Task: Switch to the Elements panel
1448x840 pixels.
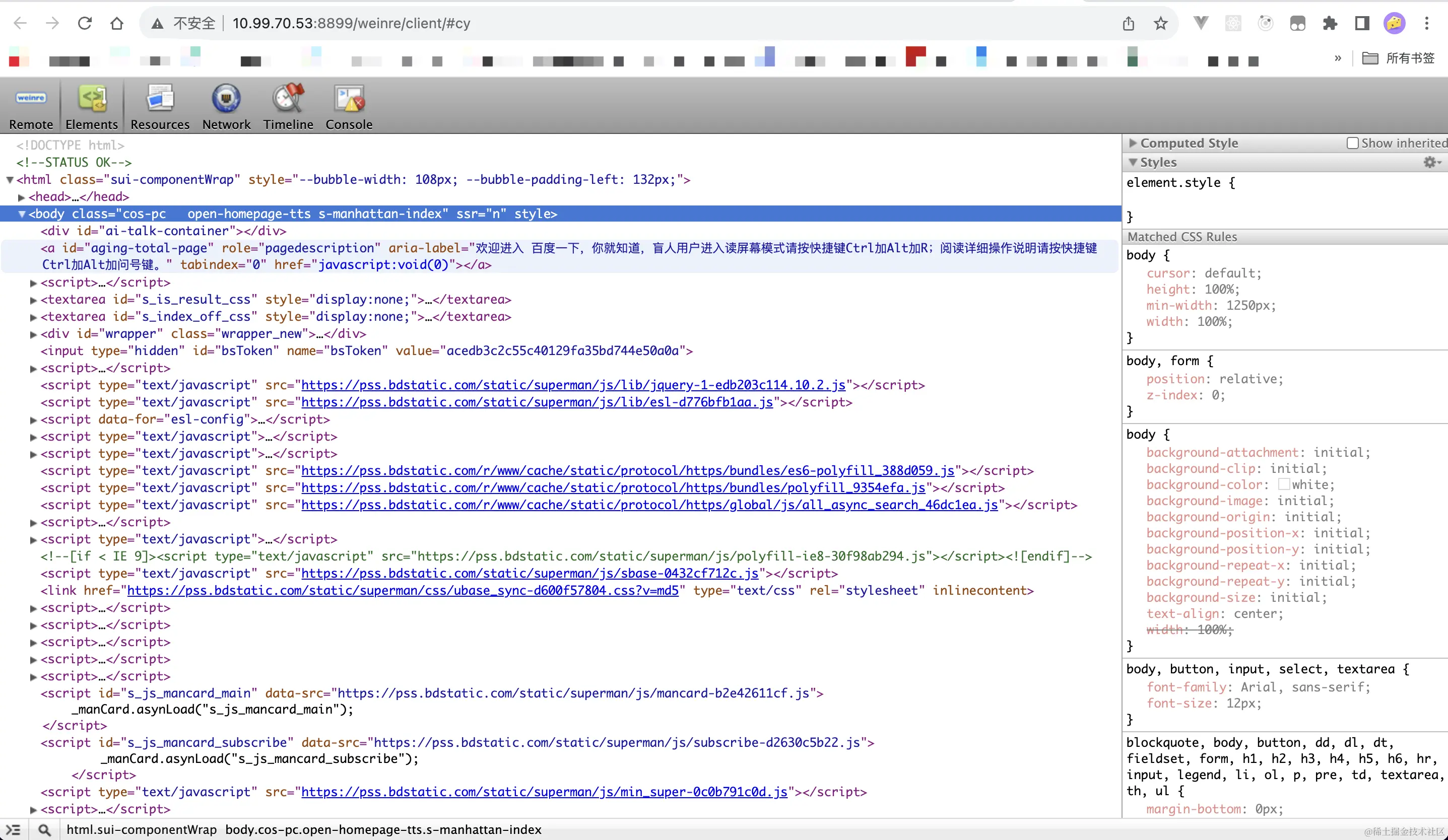Action: 91,107
